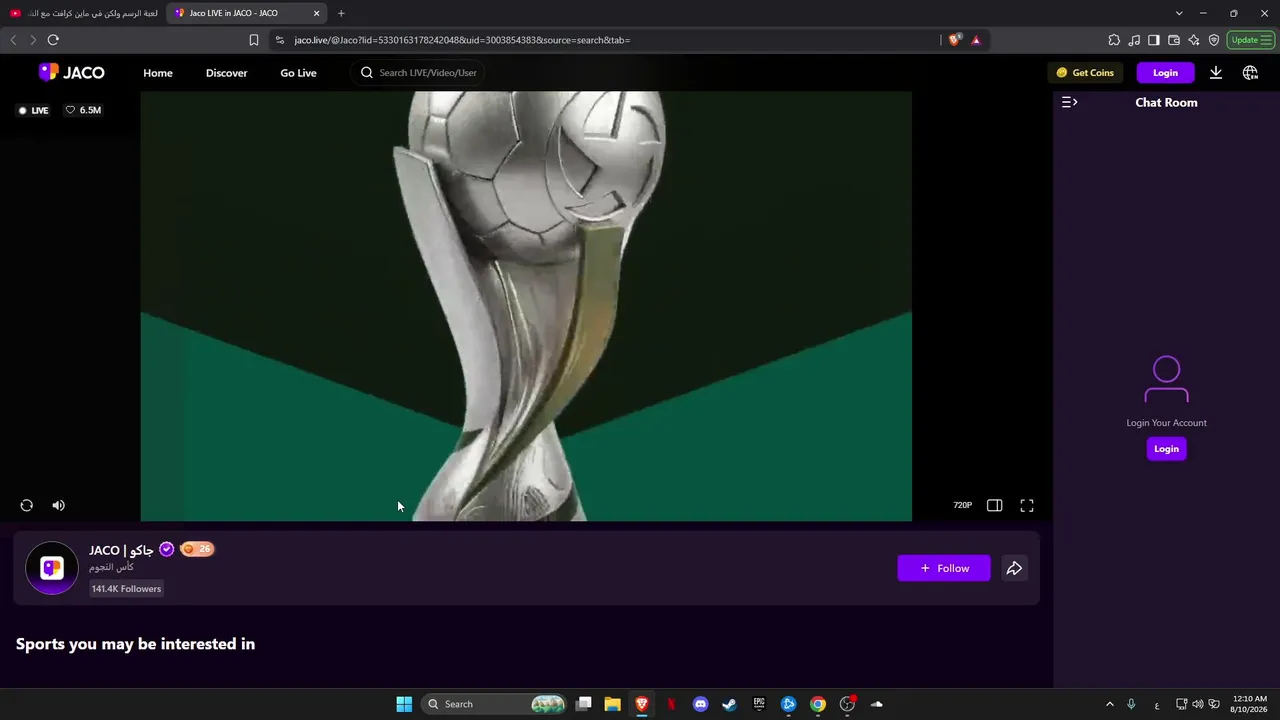Image resolution: width=1280 pixels, height=720 pixels.
Task: Toggle theater mode in the player
Action: [x=994, y=506]
